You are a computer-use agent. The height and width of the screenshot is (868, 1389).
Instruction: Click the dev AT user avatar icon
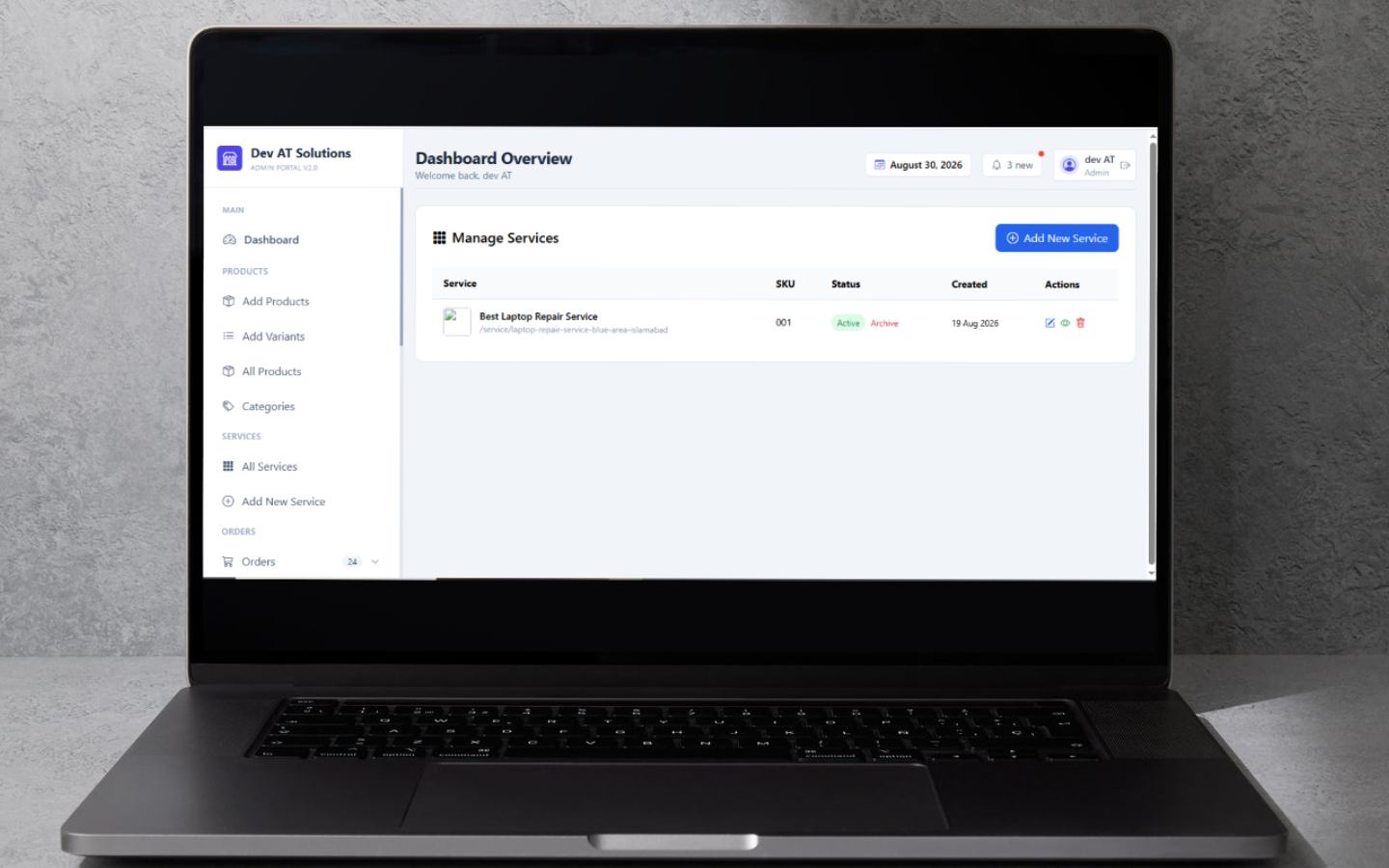pos(1069,165)
